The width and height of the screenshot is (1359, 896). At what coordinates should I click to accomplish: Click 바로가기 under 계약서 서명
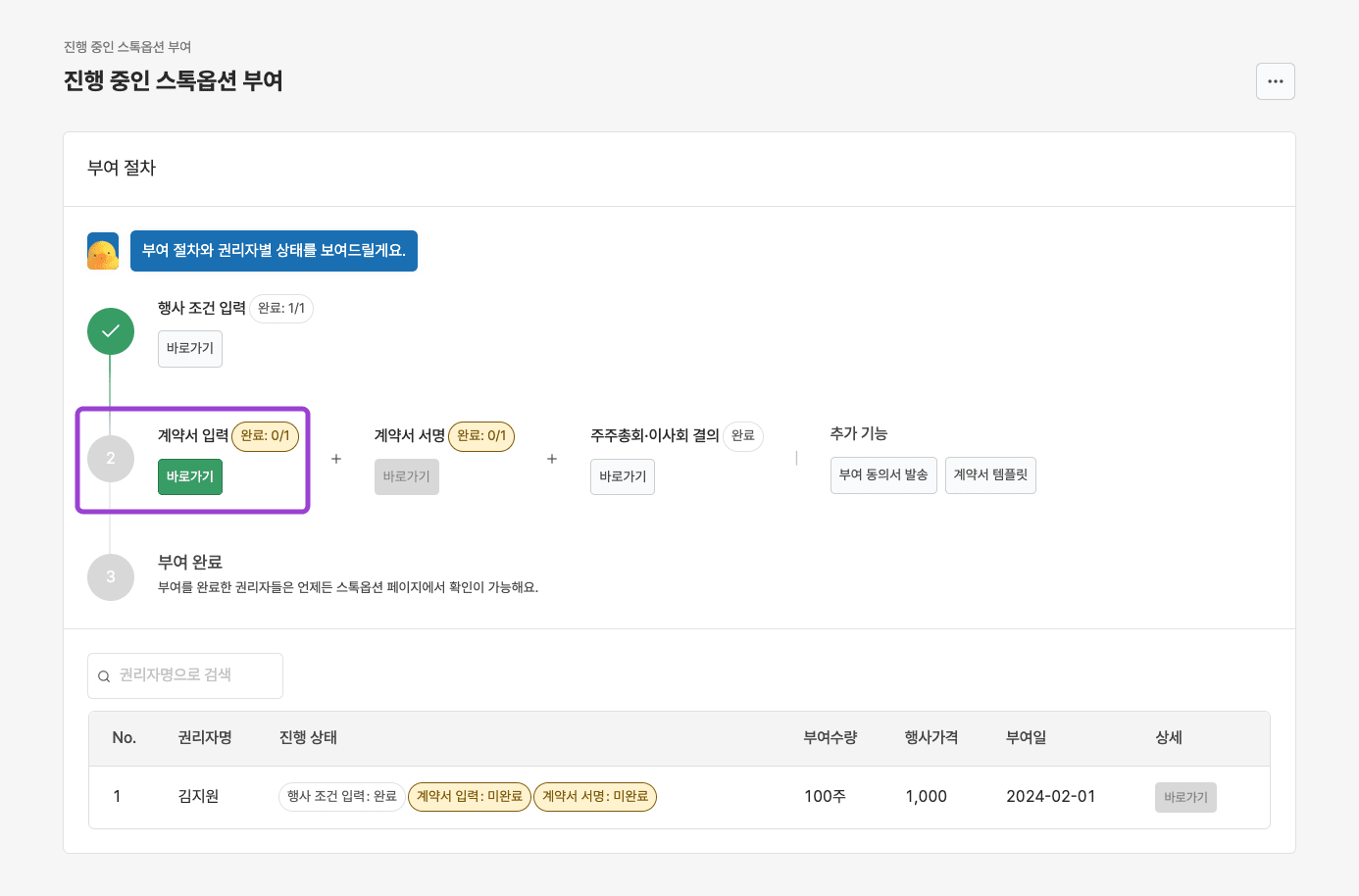(406, 477)
